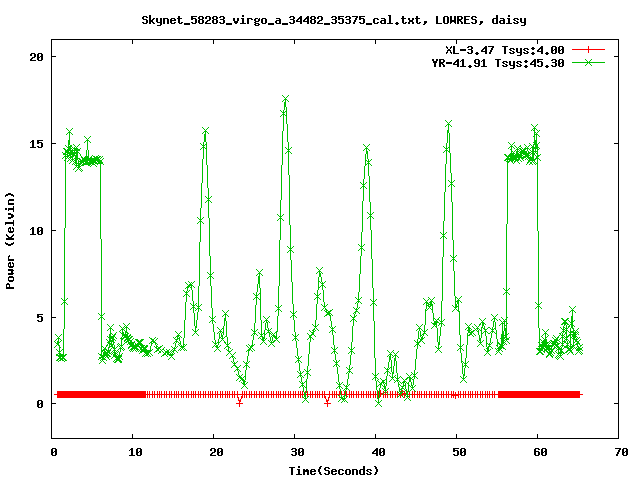This screenshot has width=640, height=480.
Task: Click the y-axis tick label 20
Action: (x=36, y=57)
